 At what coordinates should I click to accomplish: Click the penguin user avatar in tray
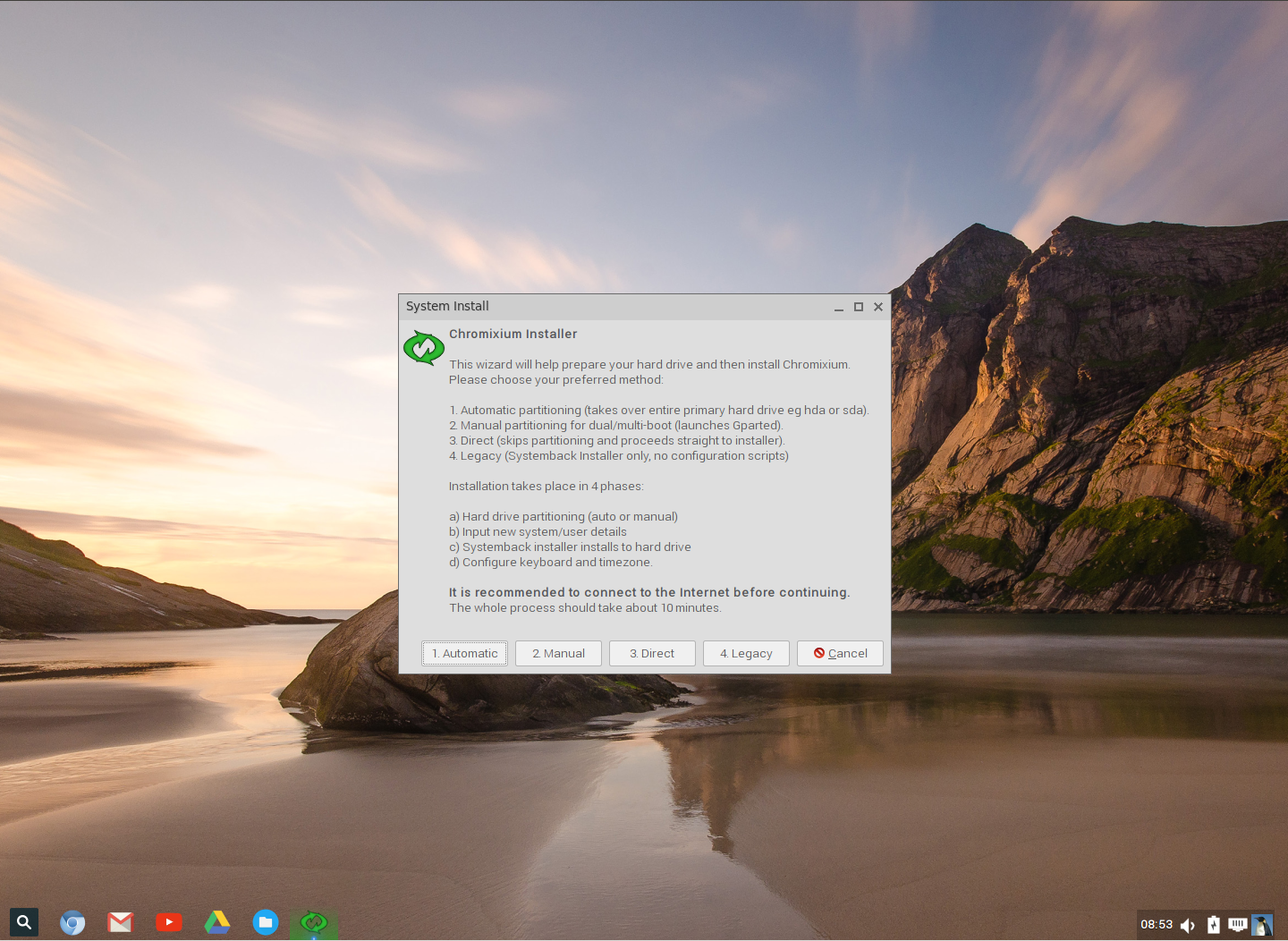(x=1262, y=925)
